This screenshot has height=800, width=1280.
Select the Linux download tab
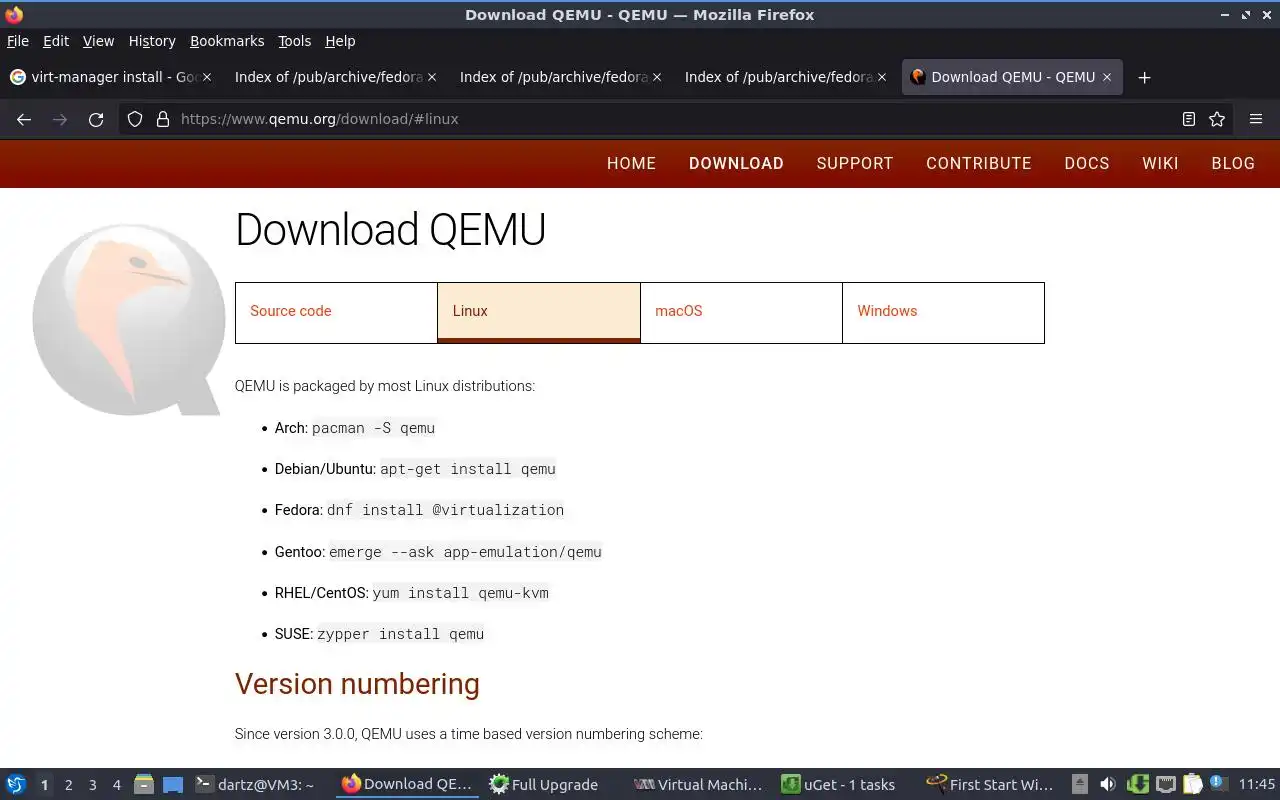539,312
